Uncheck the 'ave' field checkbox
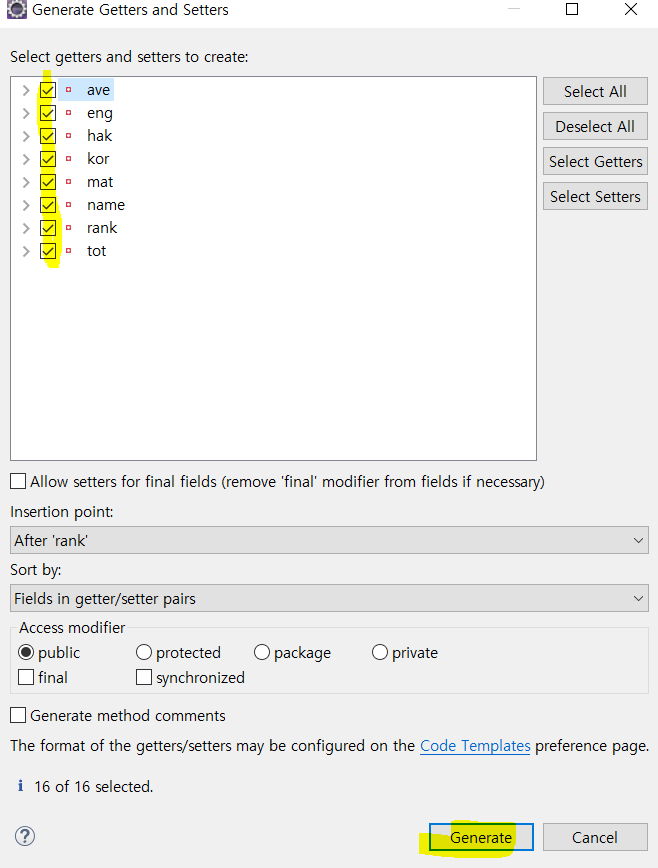This screenshot has height=868, width=658. pos(48,90)
